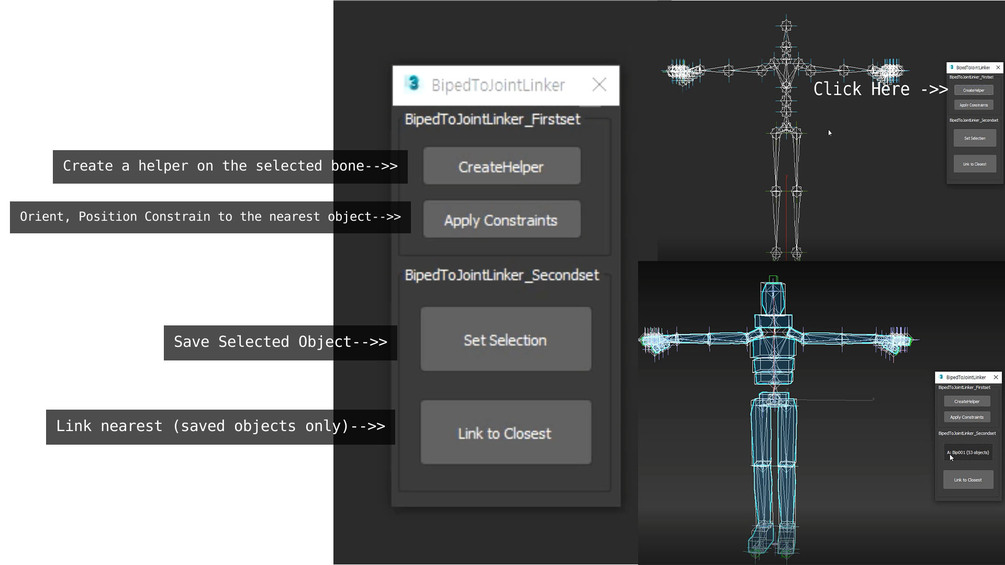Viewport: 1005px width, 565px height.
Task: Click Link to Closest in small dialog showing Bip001
Action: coord(968,480)
